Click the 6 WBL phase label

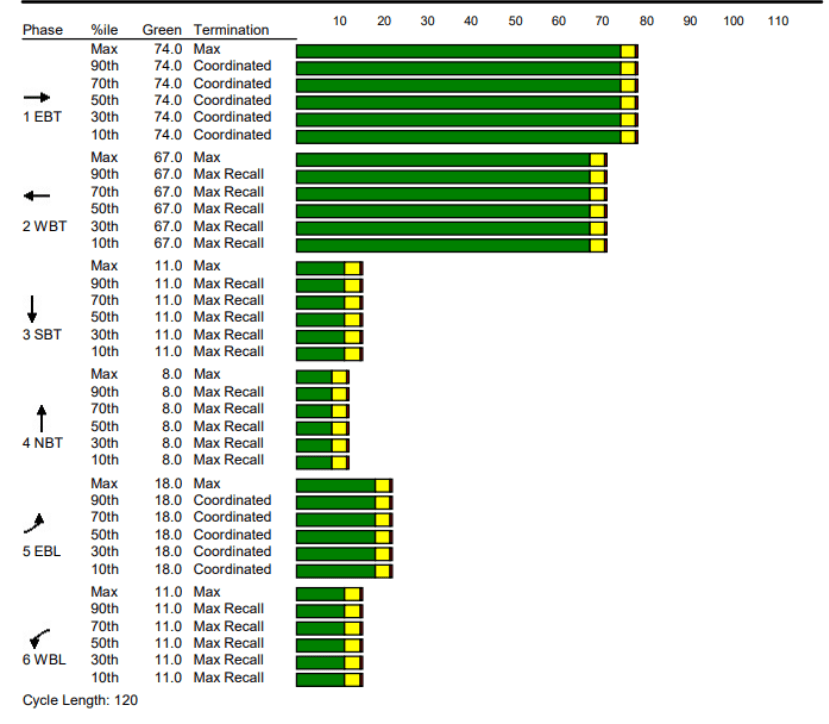tap(42, 660)
